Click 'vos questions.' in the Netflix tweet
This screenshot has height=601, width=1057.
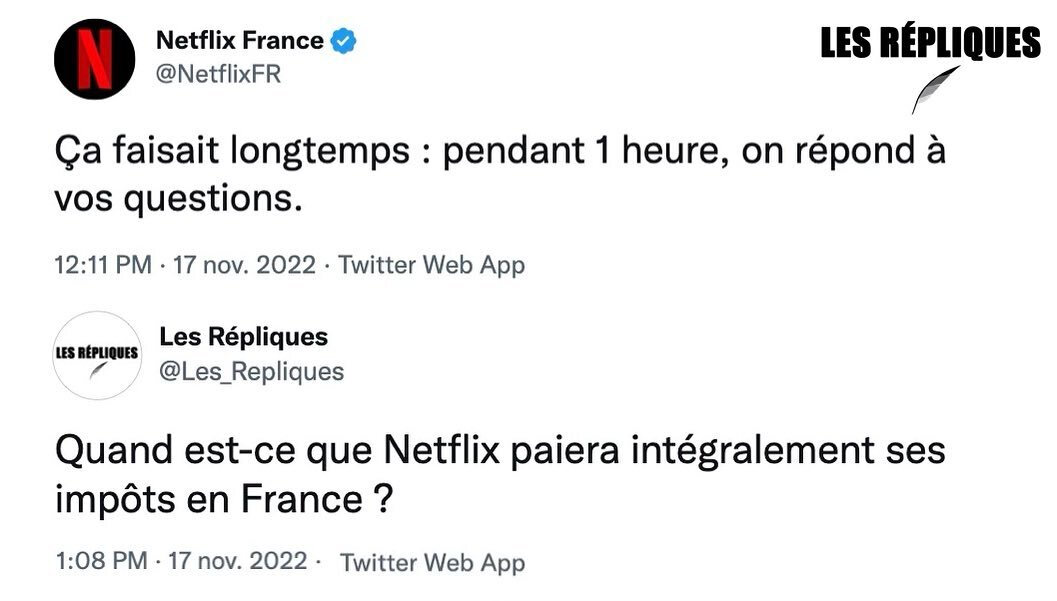(177, 198)
